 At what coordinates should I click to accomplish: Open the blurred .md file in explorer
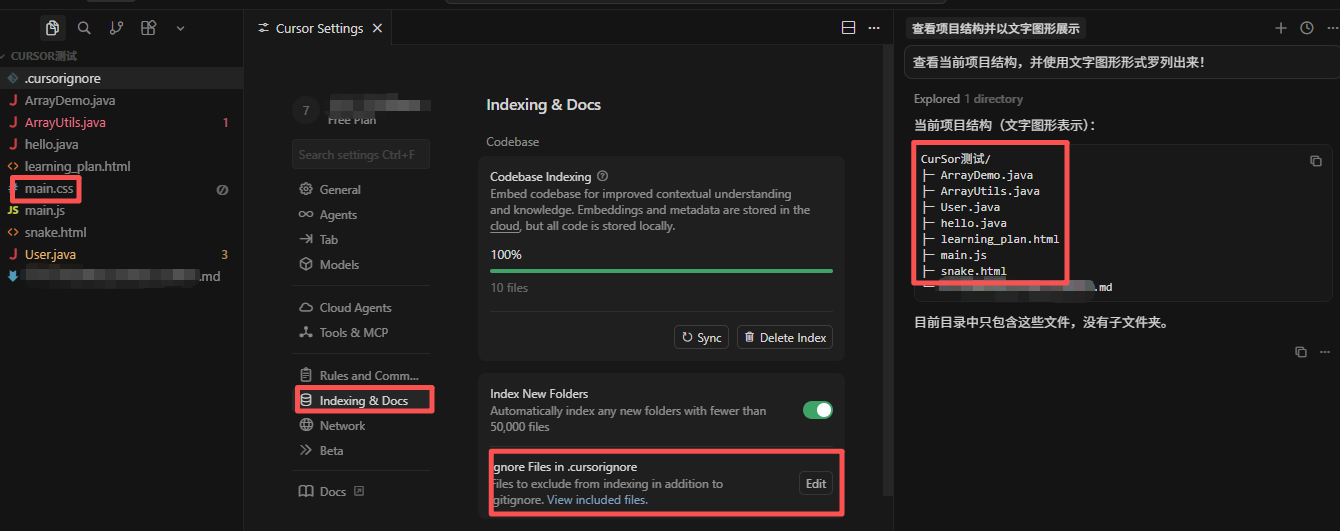121,276
